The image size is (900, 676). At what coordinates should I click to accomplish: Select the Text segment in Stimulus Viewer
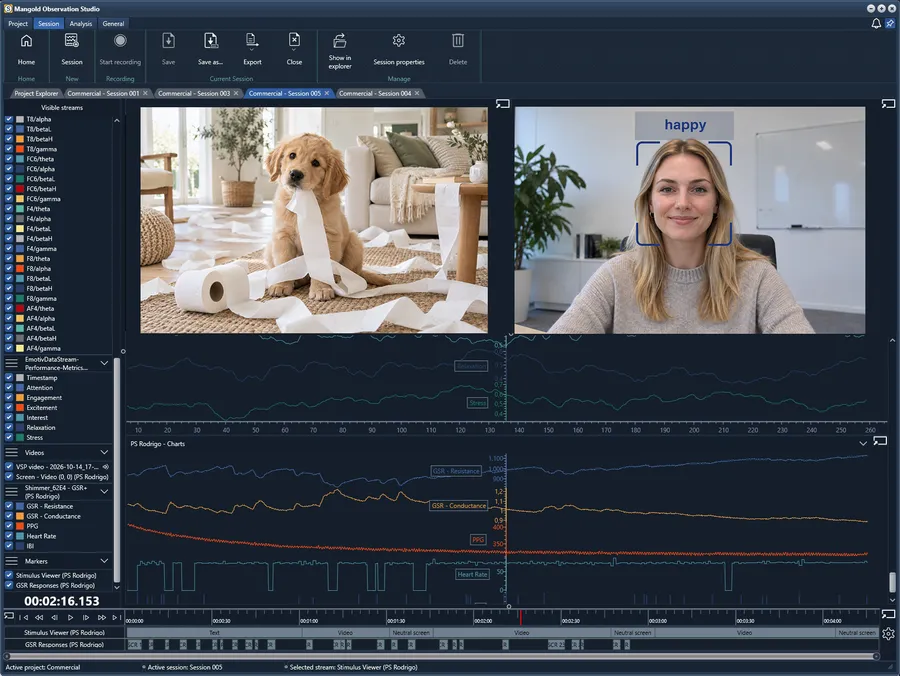click(x=214, y=632)
